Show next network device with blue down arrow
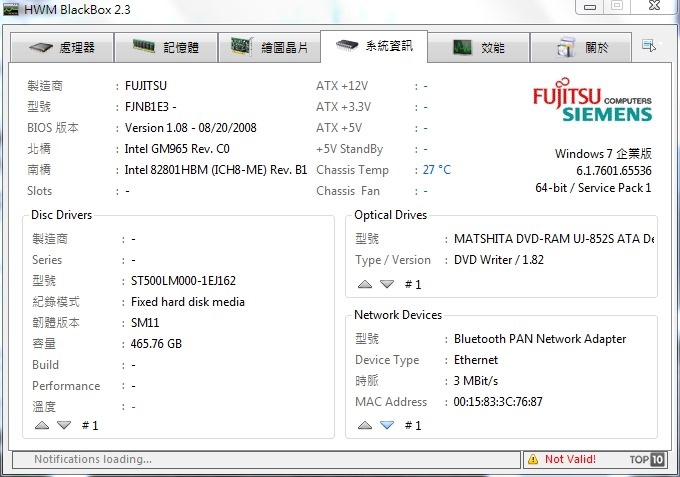 [387, 425]
